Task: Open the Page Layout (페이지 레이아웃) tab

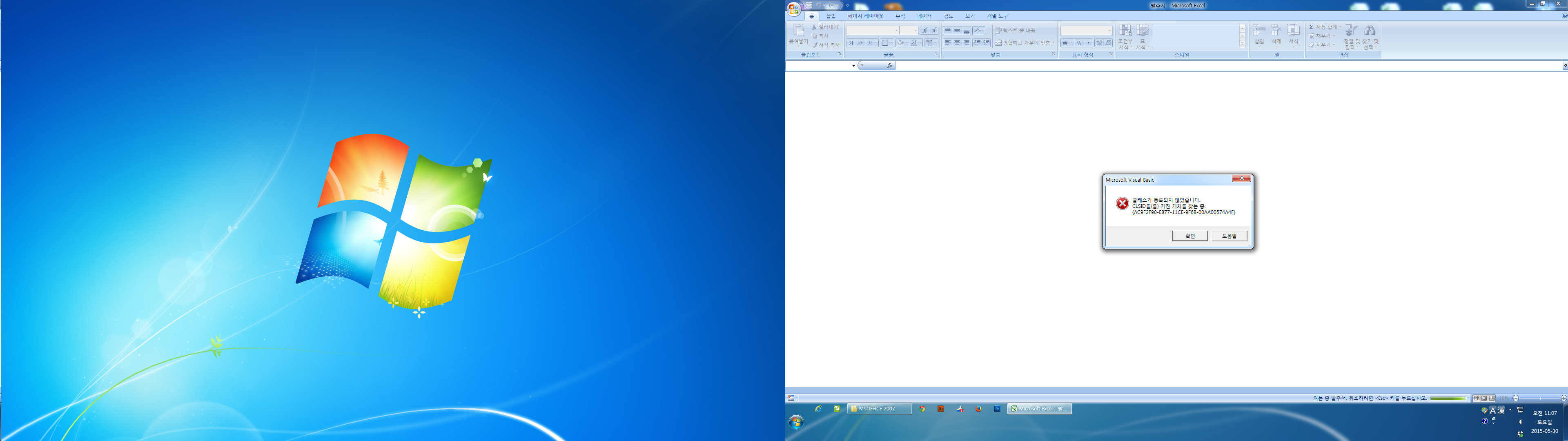Action: pos(865,16)
